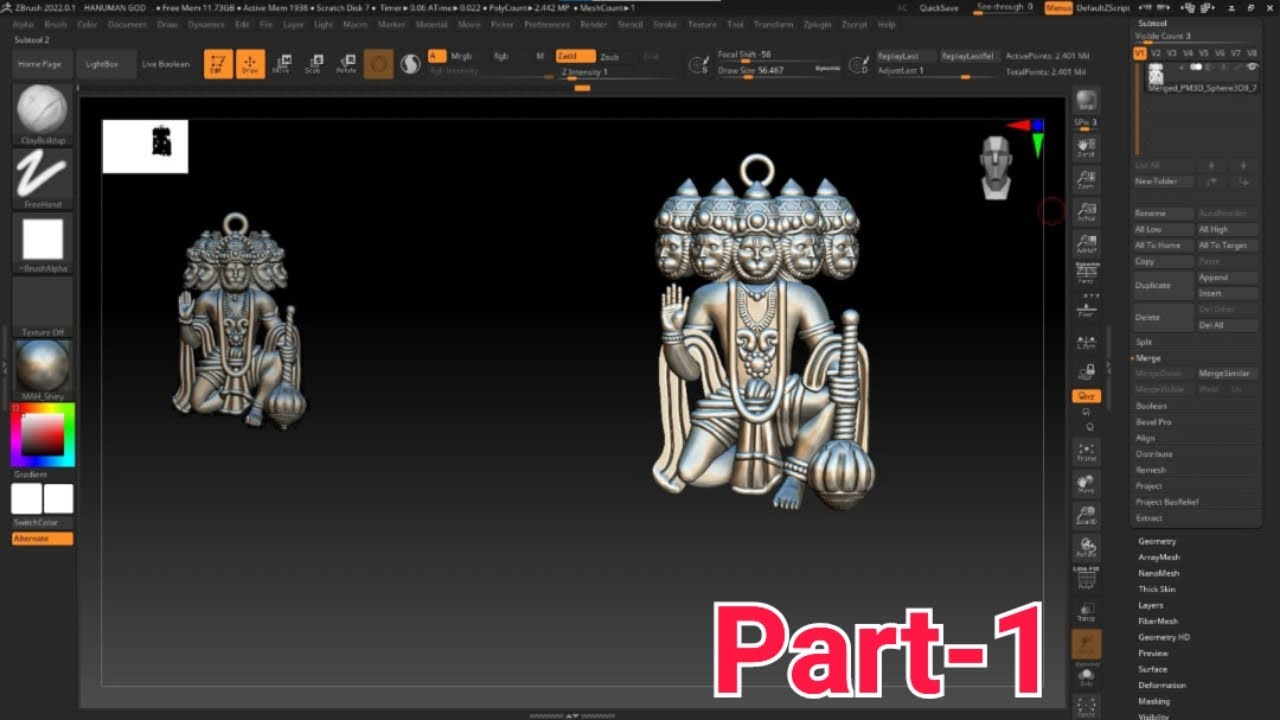Click the Zoom3D view icon
The image size is (1280, 720).
pyautogui.click(x=1086, y=515)
